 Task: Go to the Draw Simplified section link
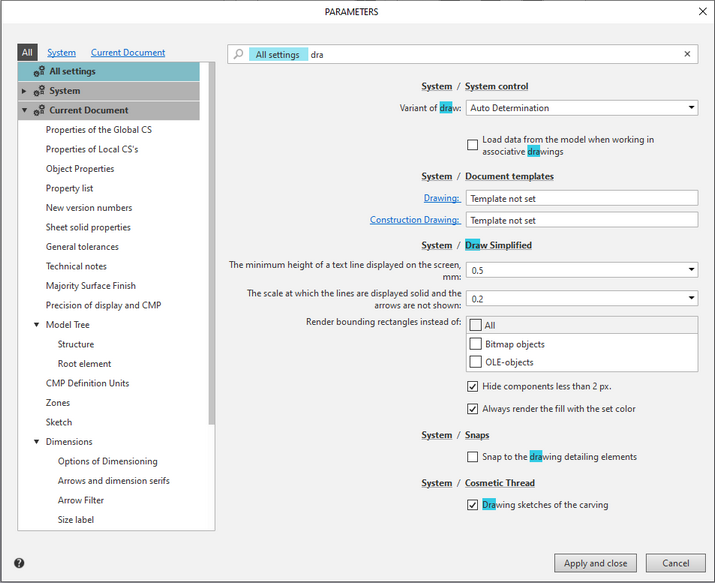click(498, 245)
